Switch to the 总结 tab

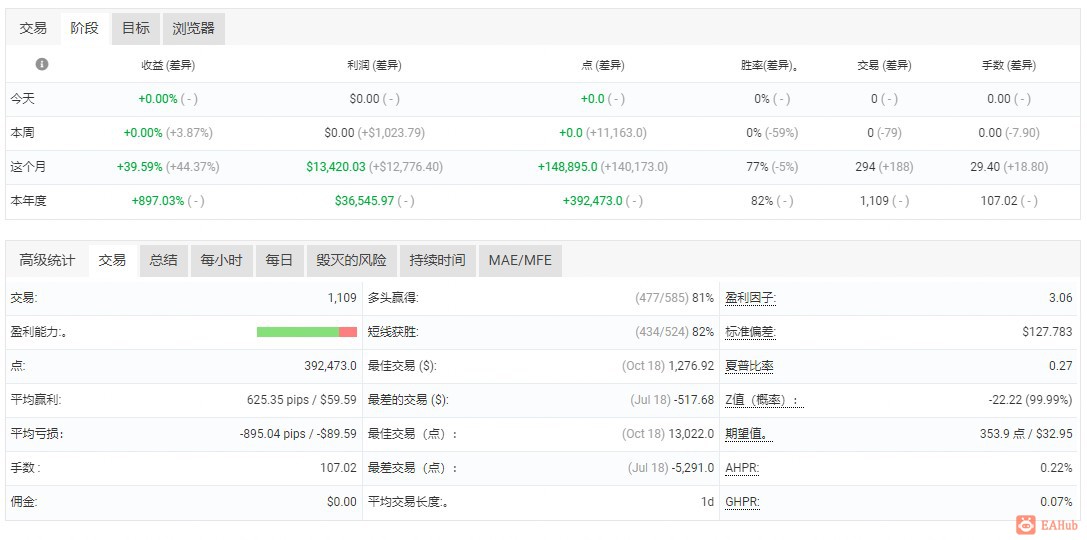(x=163, y=260)
